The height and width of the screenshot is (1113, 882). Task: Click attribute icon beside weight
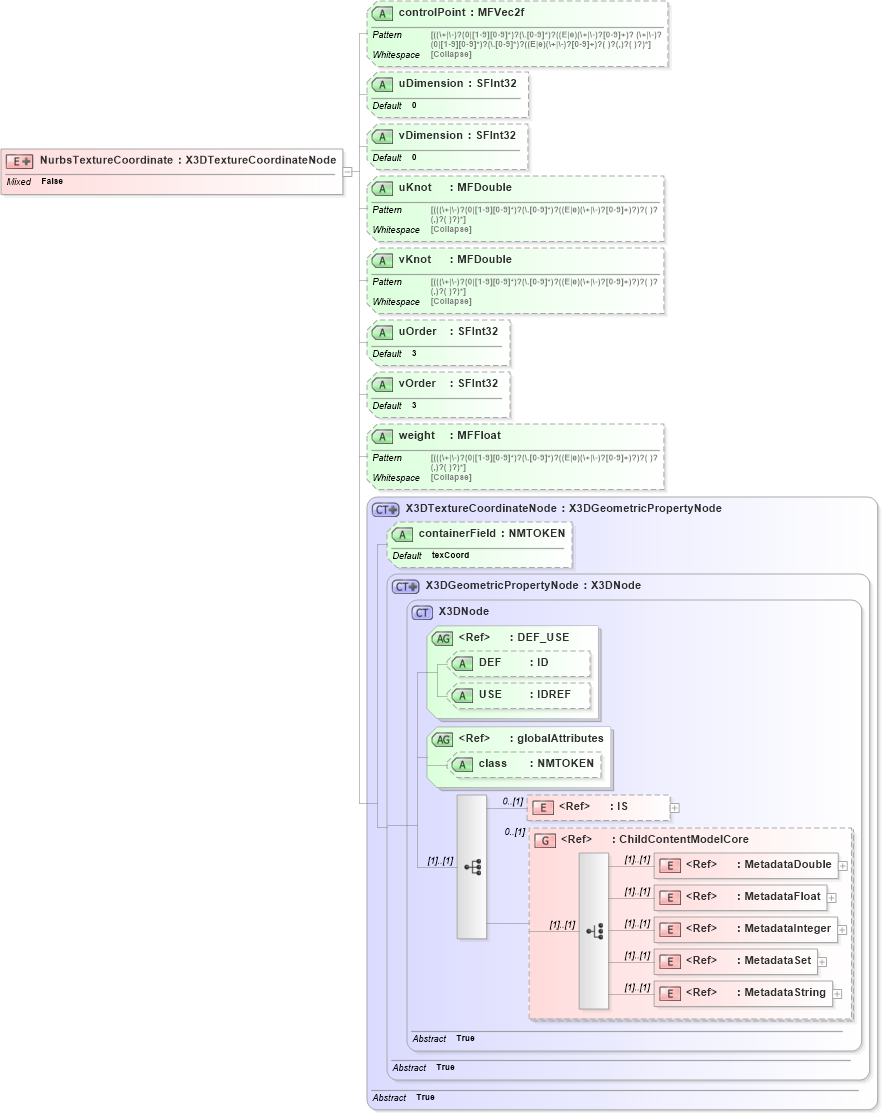(x=382, y=437)
